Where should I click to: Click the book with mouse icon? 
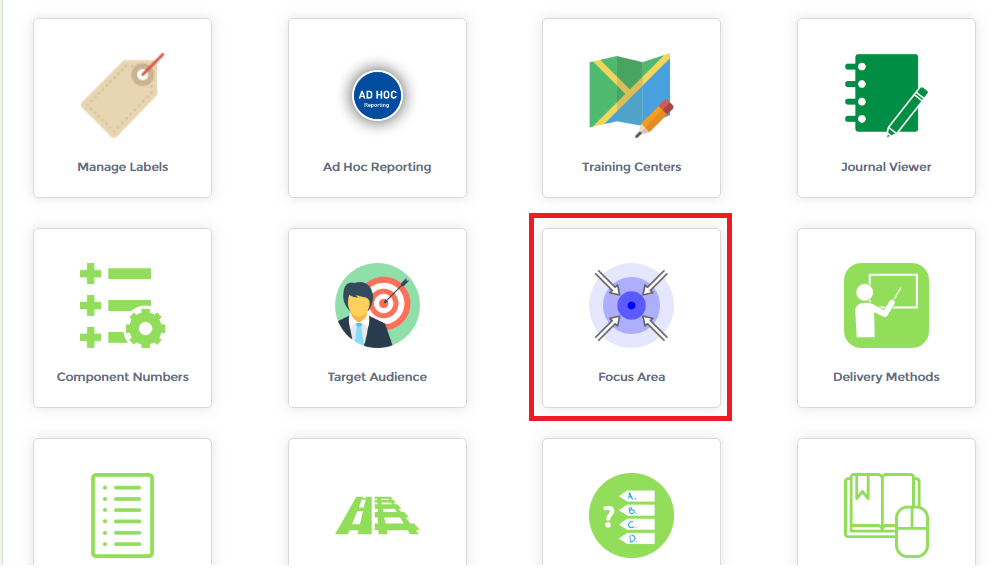click(886, 515)
